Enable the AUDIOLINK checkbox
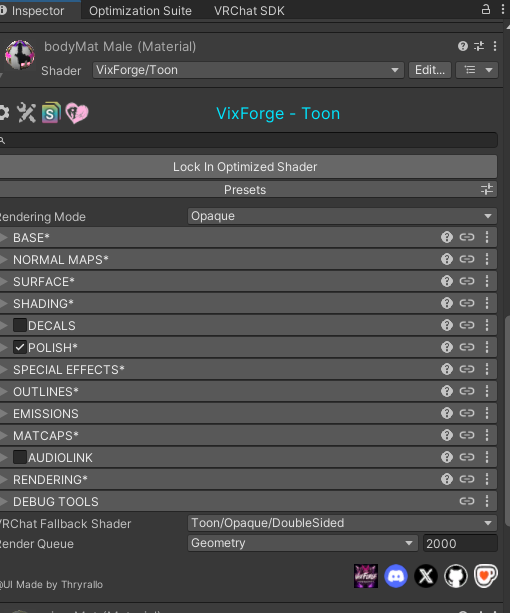510x613 pixels. [x=20, y=457]
